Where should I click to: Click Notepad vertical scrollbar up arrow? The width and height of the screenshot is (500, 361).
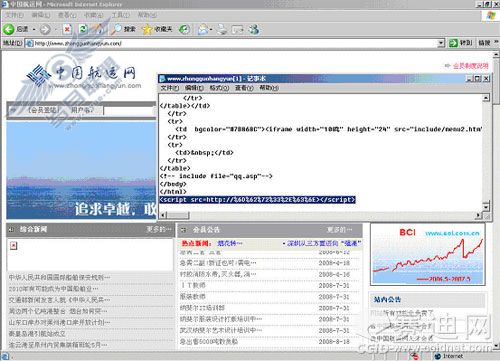486,98
